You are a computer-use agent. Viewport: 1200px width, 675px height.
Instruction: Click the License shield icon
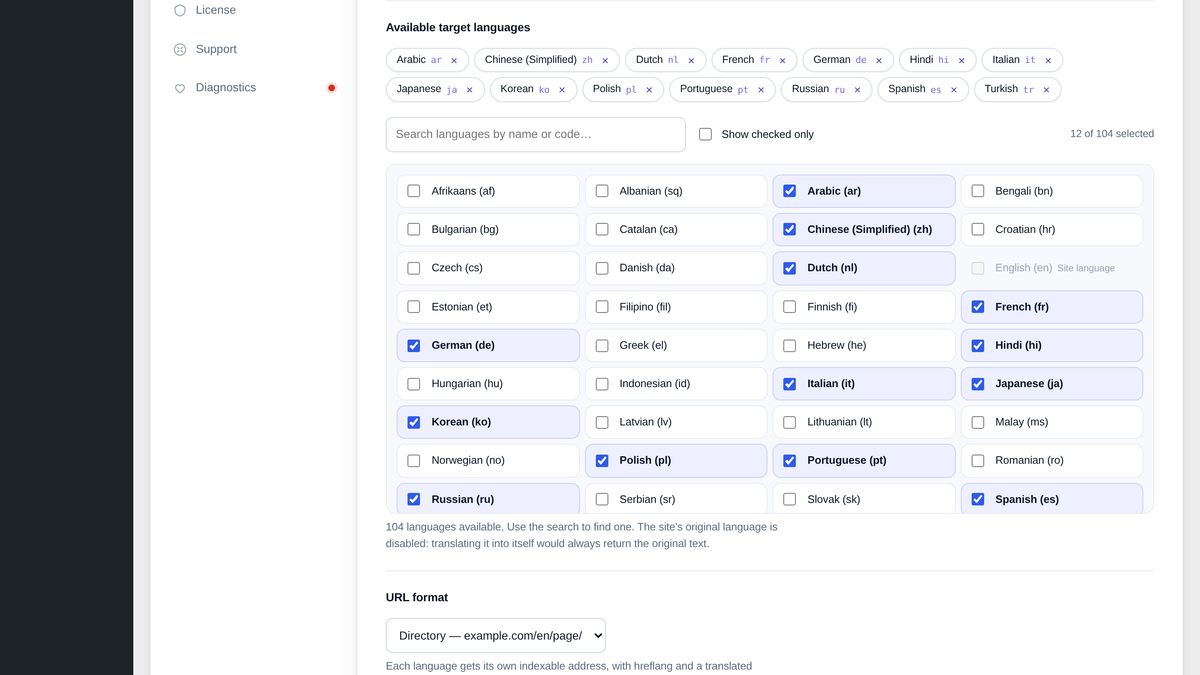(x=180, y=10)
